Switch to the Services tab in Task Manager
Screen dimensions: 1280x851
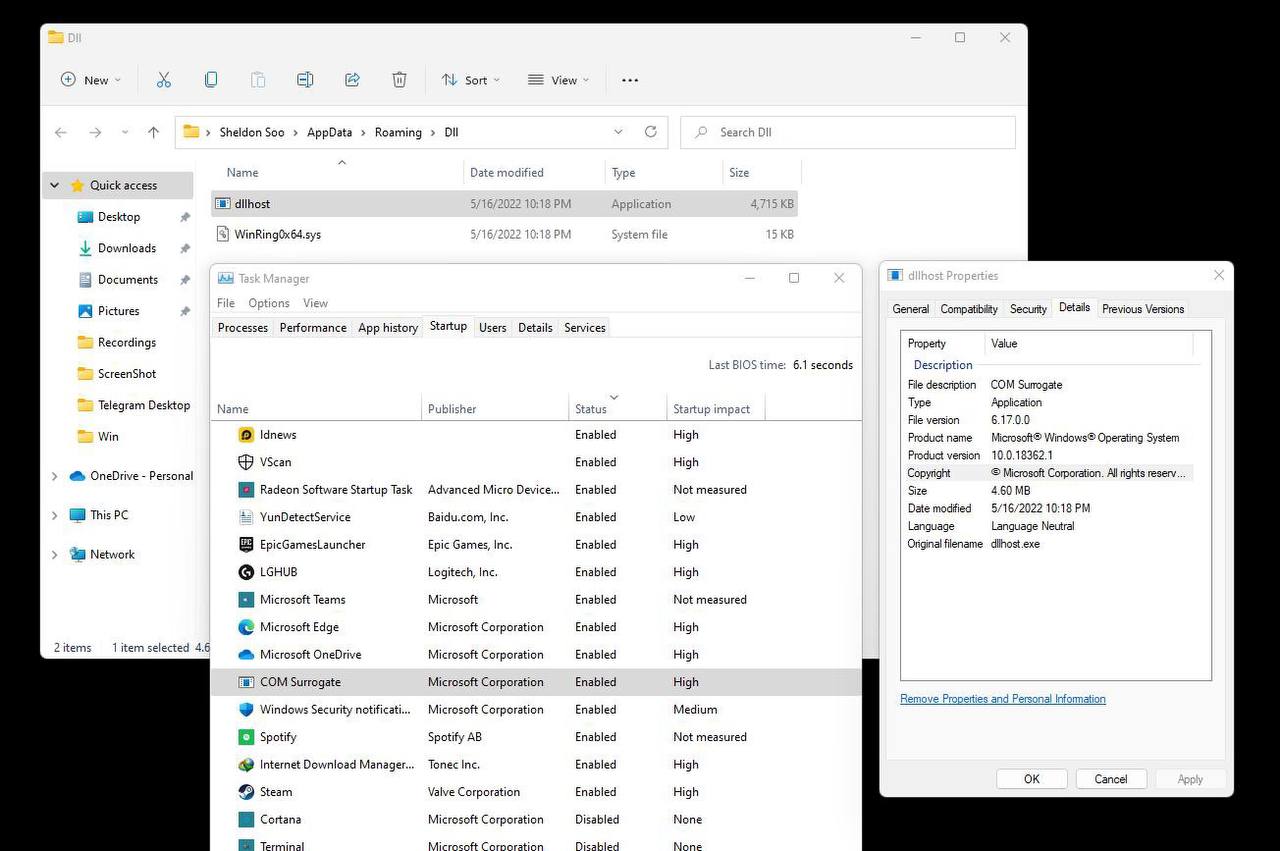tap(585, 327)
